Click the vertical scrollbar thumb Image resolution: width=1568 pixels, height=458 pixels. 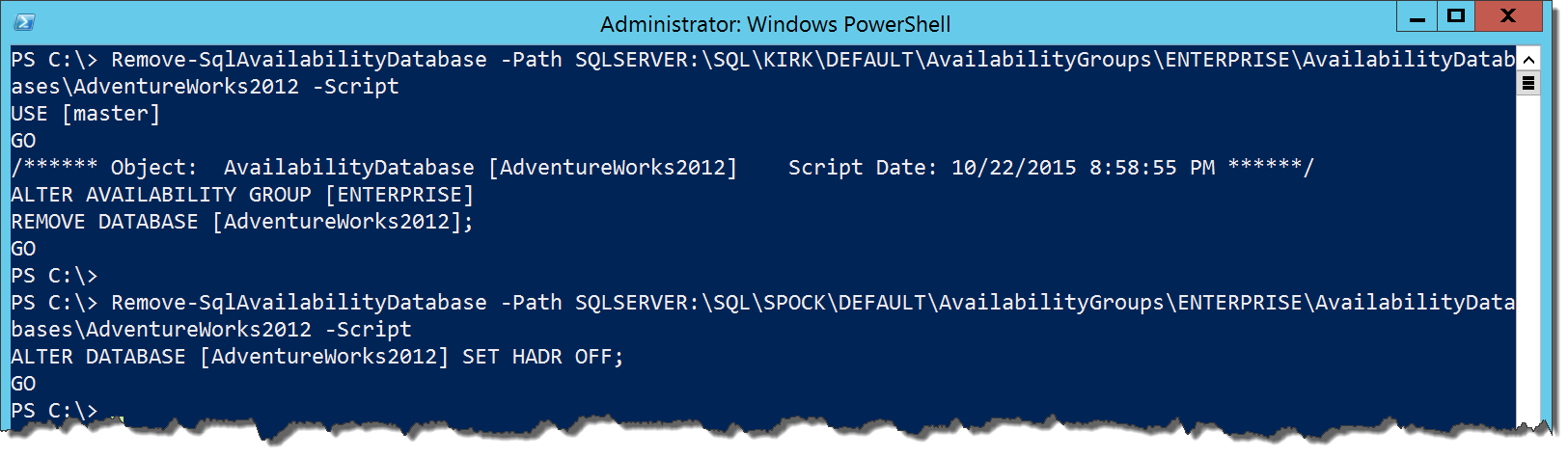point(1527,83)
